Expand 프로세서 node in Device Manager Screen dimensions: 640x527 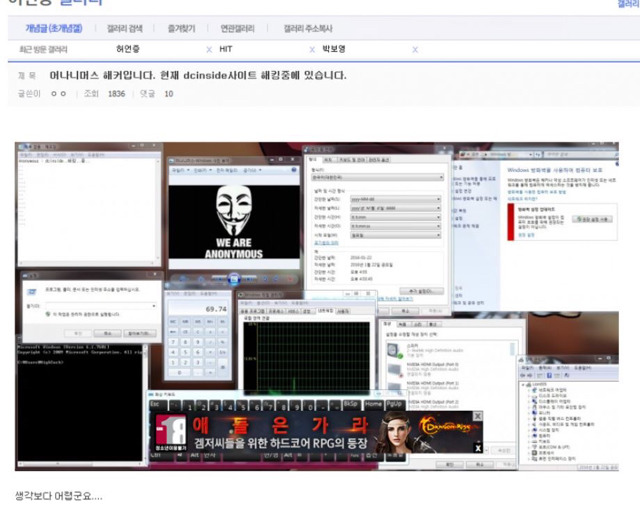pyautogui.click(x=529, y=453)
